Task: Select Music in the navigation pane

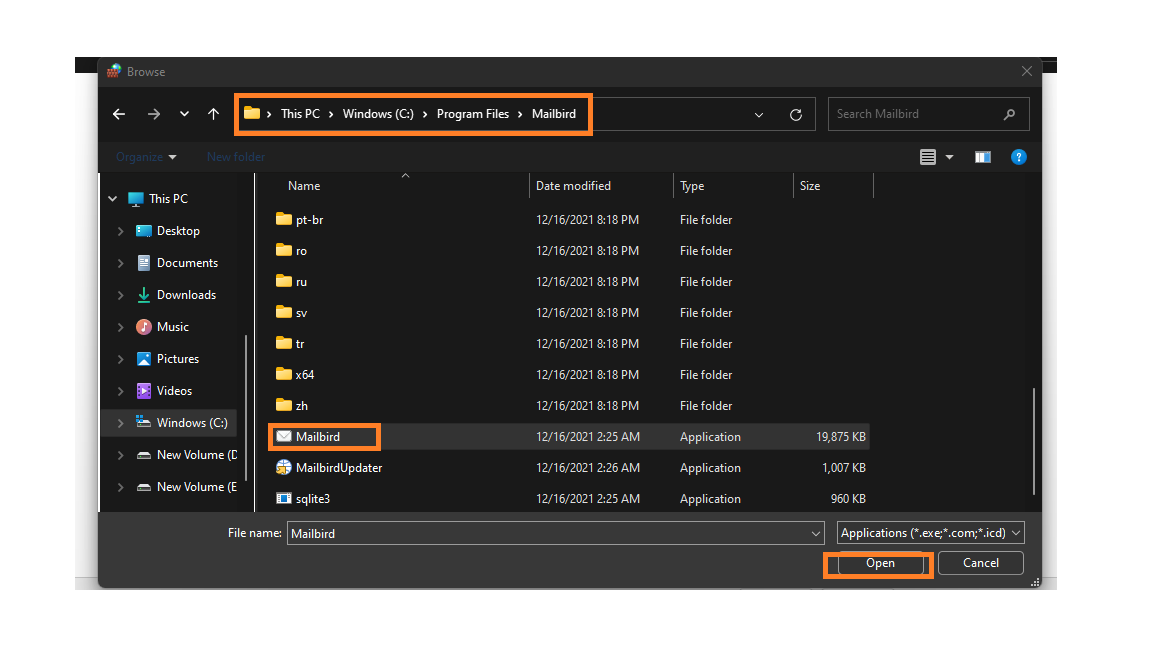Action: coord(173,327)
